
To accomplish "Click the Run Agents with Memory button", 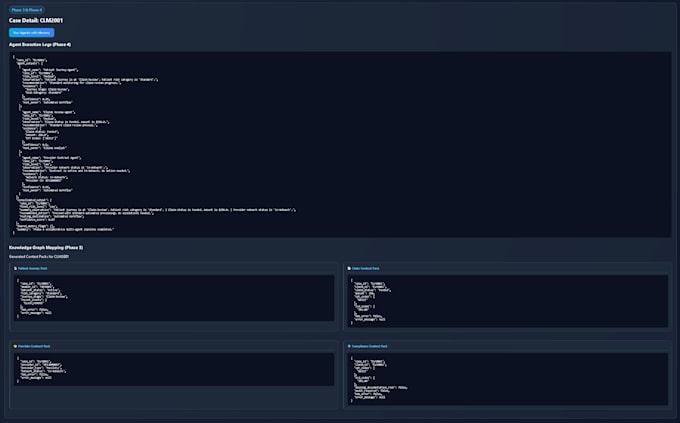I will coord(31,33).
